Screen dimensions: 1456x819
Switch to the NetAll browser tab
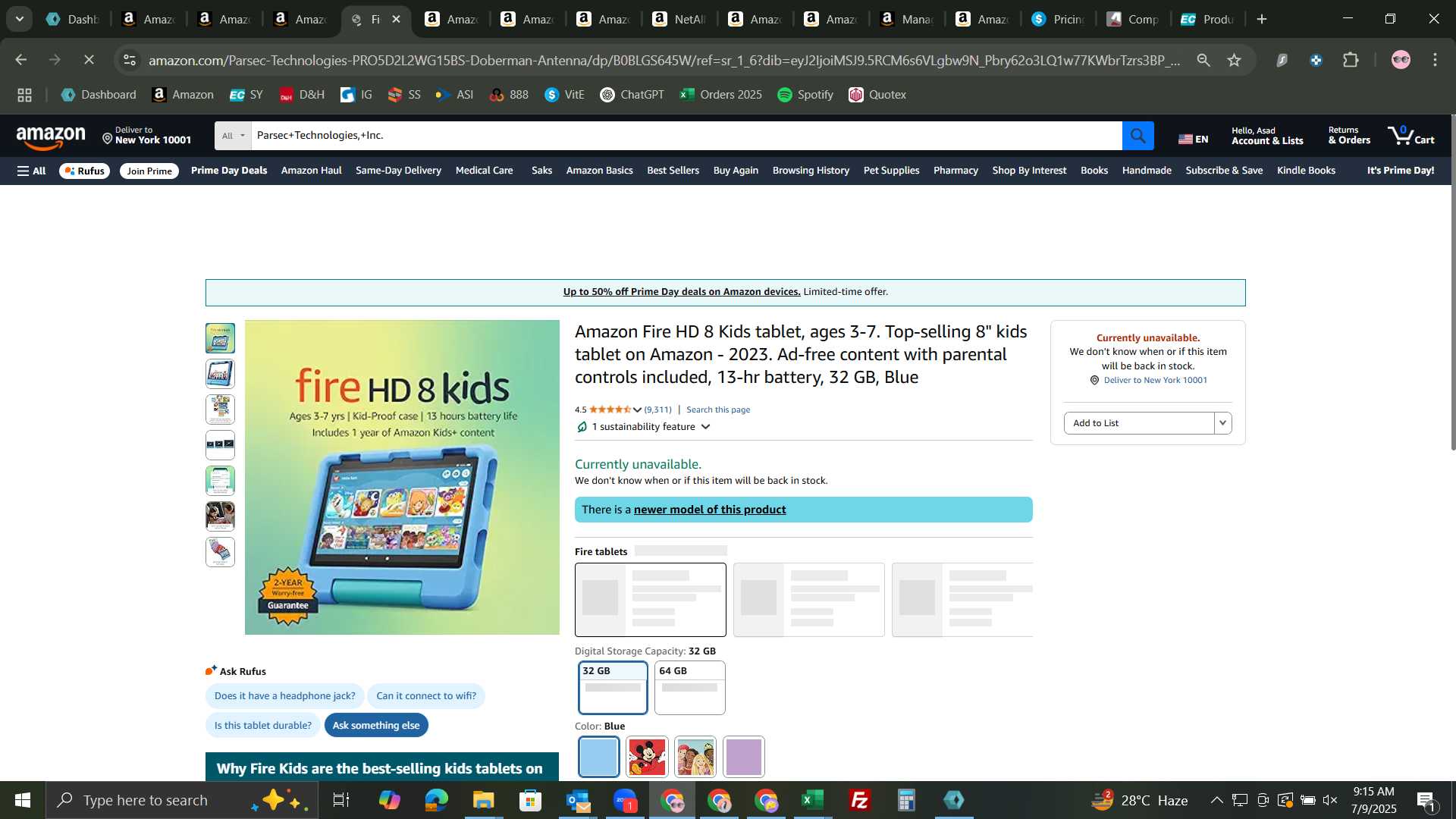pyautogui.click(x=679, y=19)
